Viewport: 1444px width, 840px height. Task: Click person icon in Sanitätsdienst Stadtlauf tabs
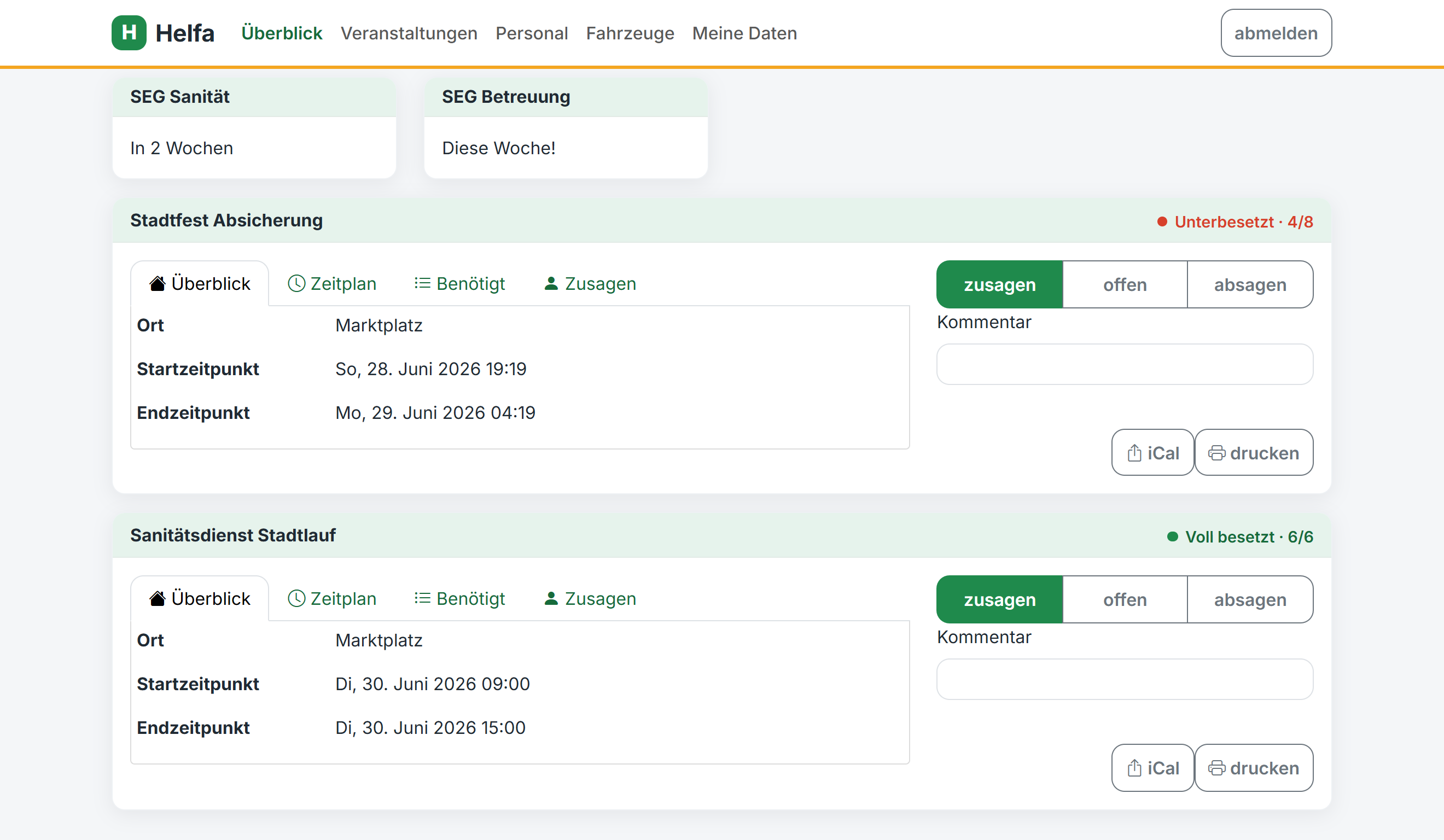551,598
